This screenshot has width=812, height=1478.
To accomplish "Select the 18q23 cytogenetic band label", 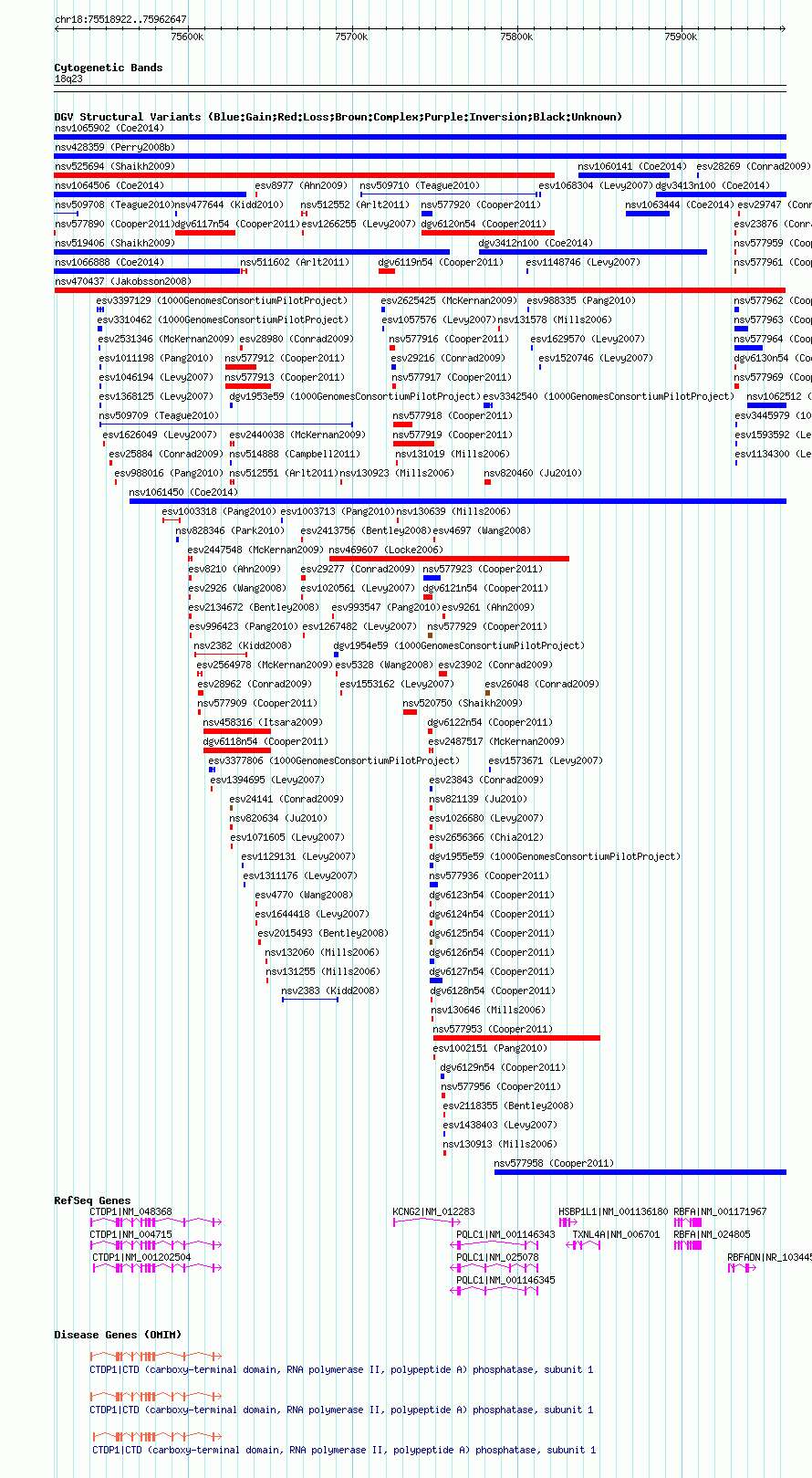I will point(68,79).
